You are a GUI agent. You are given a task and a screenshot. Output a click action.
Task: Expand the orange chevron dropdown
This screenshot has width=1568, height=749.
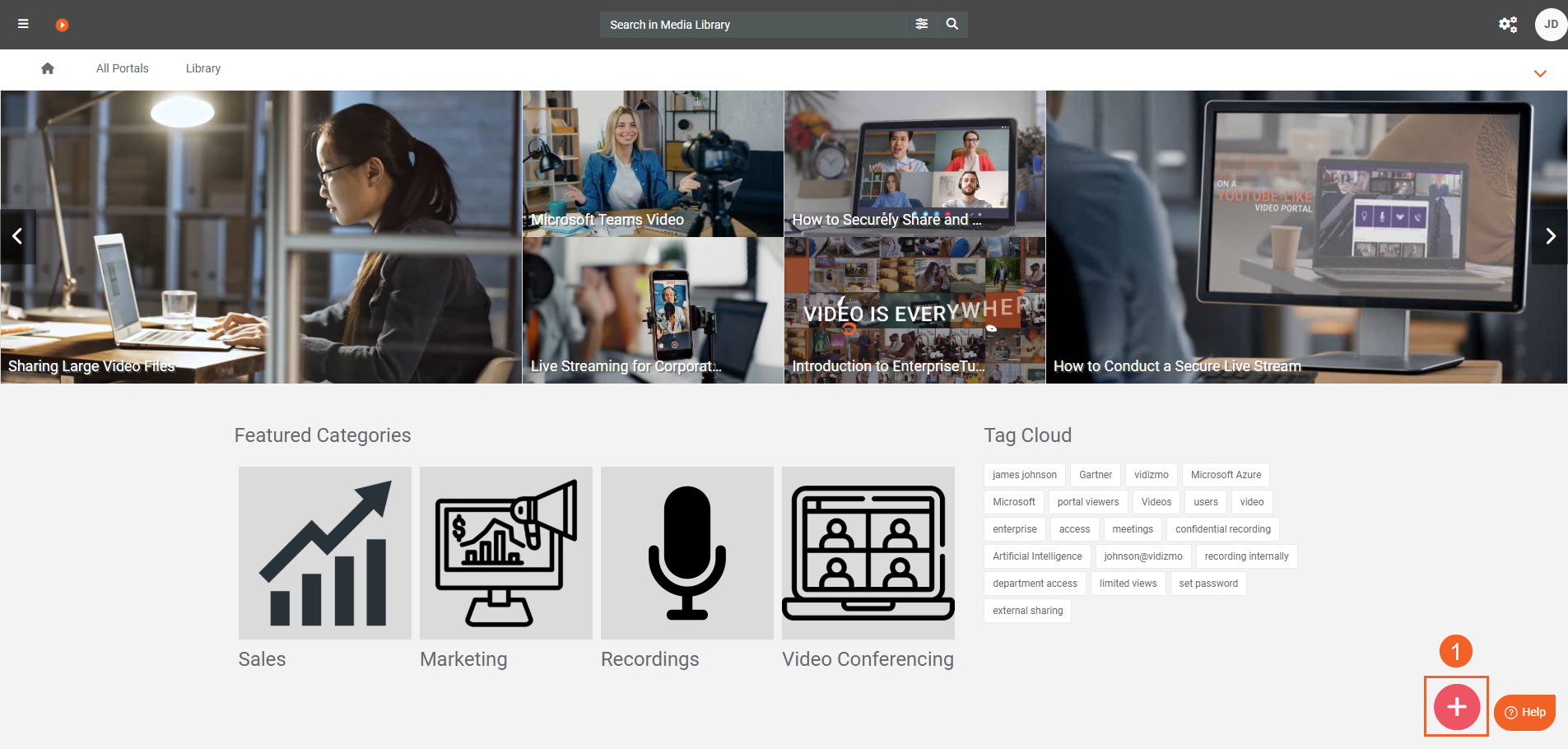tap(1540, 73)
